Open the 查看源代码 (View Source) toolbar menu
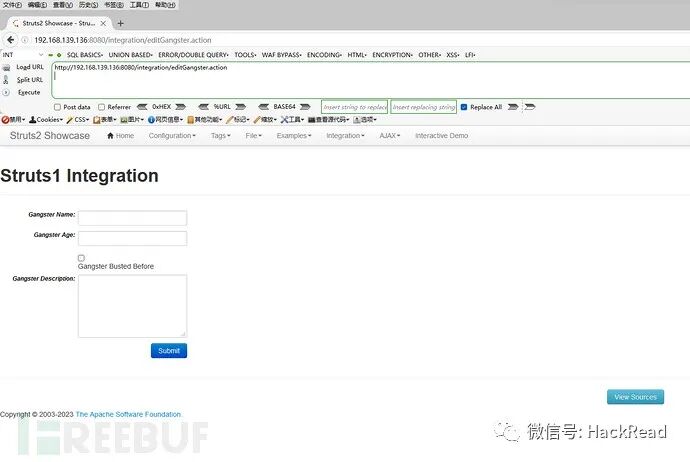Viewport: 690px width, 462px height. (x=329, y=119)
